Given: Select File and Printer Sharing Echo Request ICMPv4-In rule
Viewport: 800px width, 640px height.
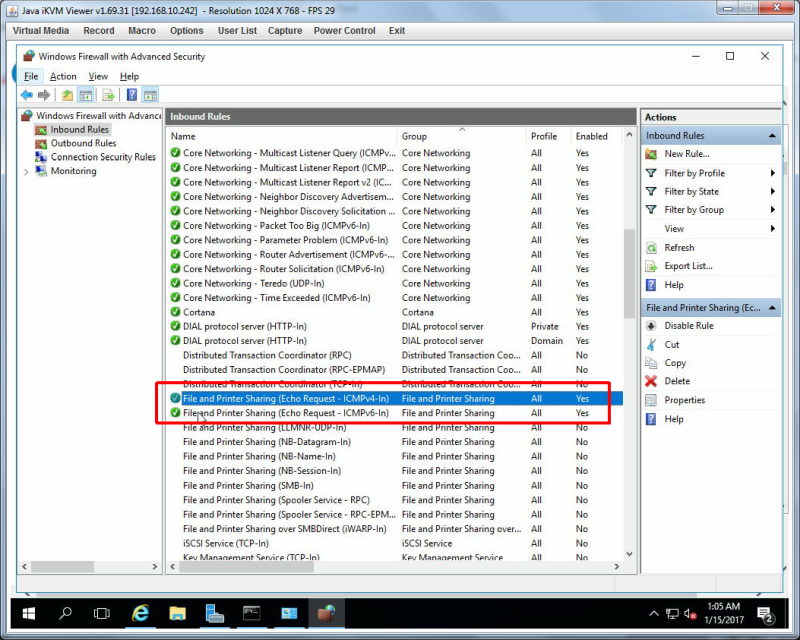Looking at the screenshot, I should [395, 399].
